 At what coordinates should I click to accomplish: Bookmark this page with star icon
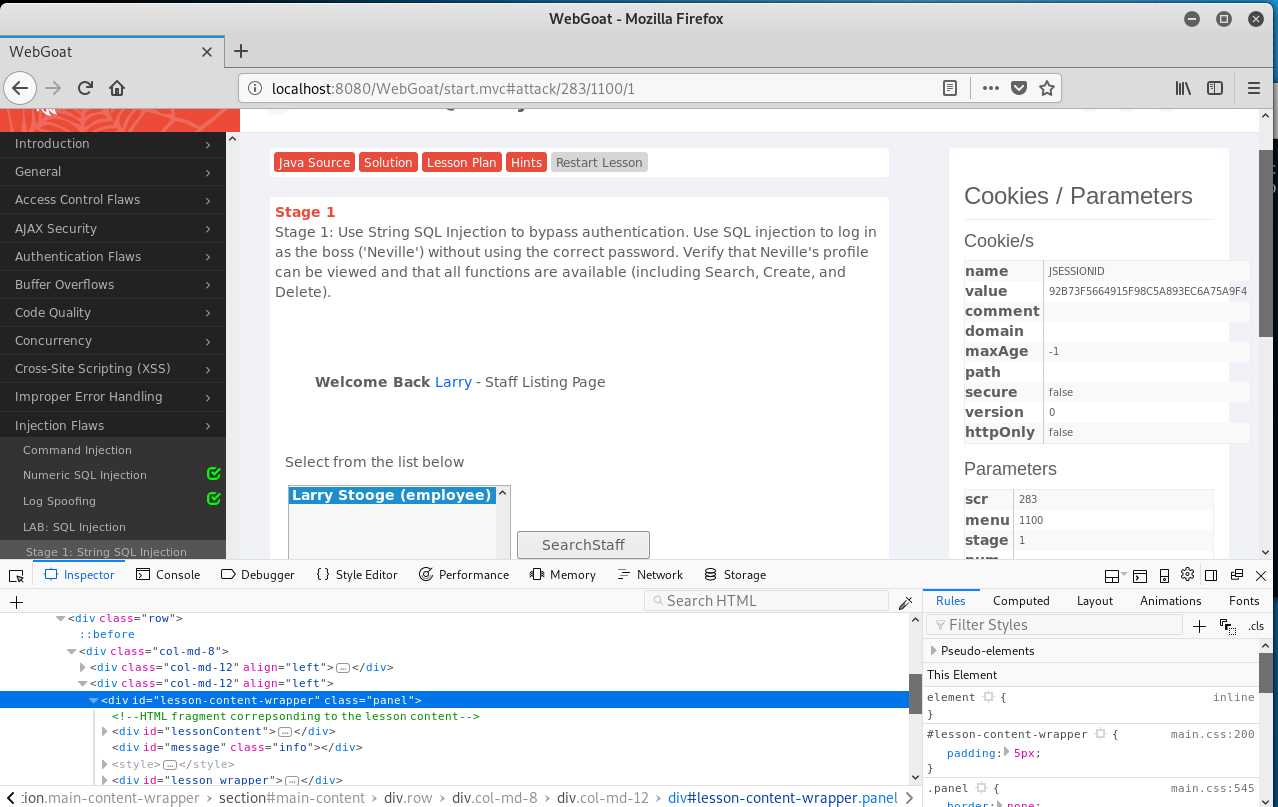(x=1046, y=88)
